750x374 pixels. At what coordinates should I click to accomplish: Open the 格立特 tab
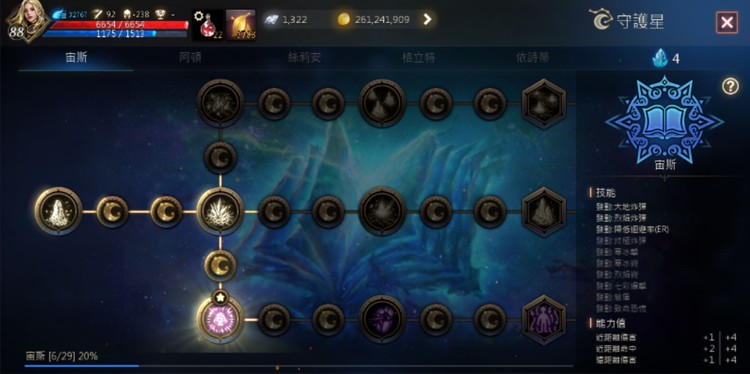click(419, 58)
